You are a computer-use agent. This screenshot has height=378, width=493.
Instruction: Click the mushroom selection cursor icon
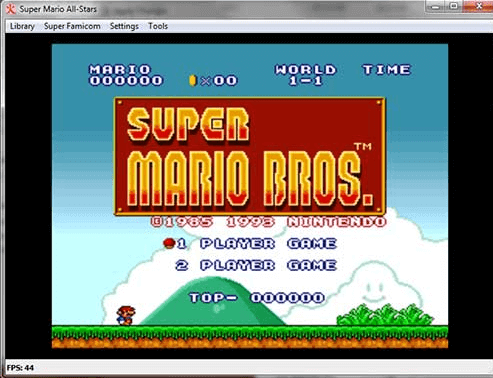[x=169, y=243]
